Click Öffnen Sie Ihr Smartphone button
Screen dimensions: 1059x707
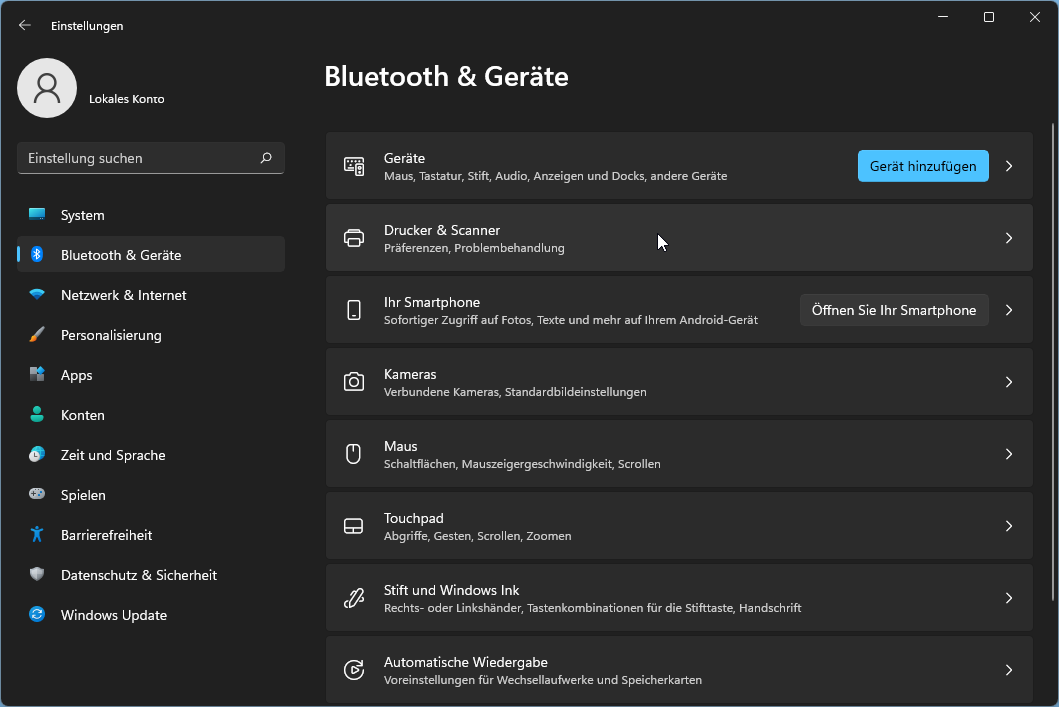(x=893, y=310)
